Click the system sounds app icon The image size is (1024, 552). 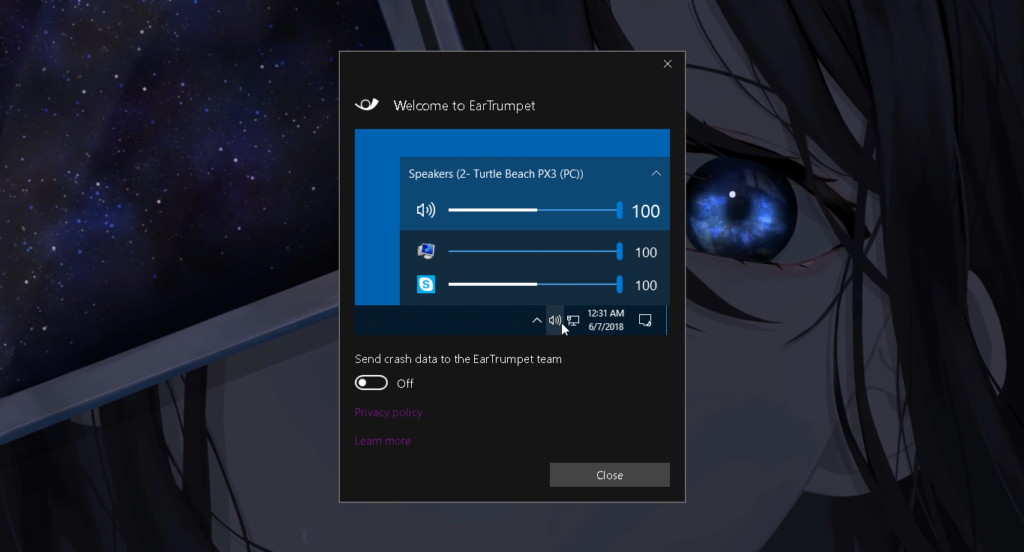tap(426, 251)
